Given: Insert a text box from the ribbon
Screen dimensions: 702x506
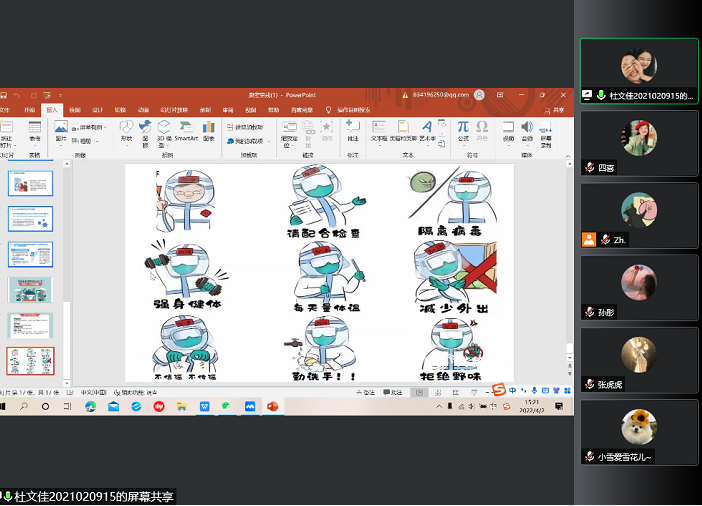Looking at the screenshot, I should pos(379,130).
